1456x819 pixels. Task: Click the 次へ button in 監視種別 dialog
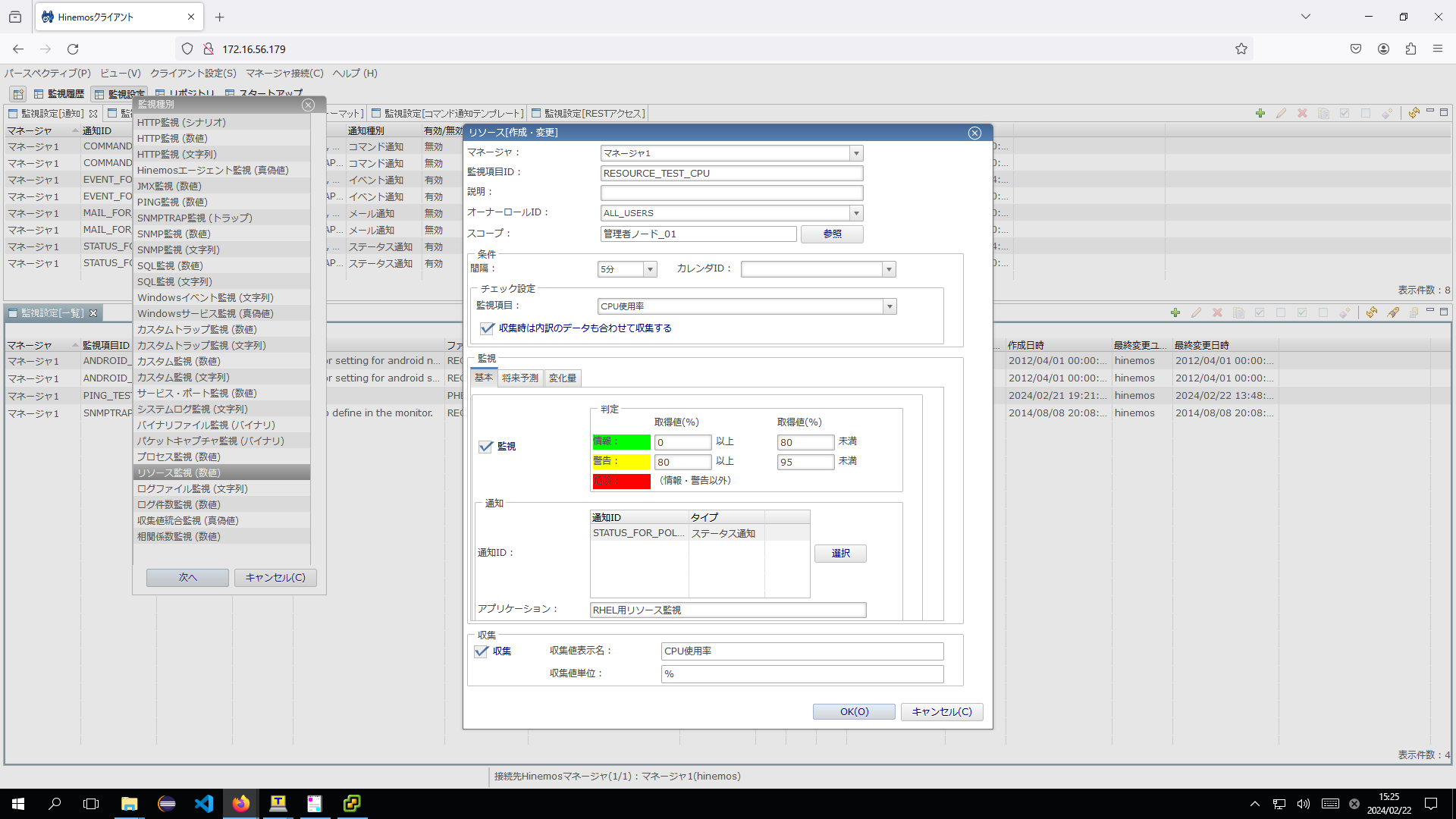[187, 578]
